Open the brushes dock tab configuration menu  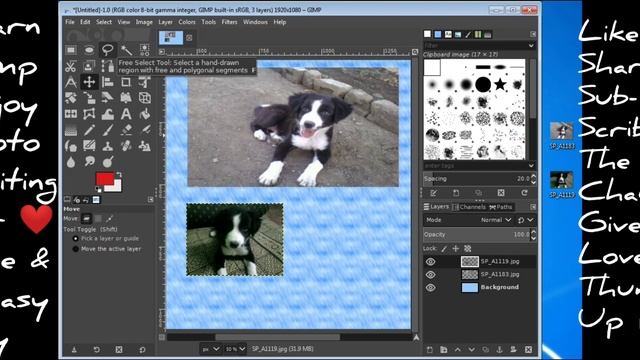[533, 34]
